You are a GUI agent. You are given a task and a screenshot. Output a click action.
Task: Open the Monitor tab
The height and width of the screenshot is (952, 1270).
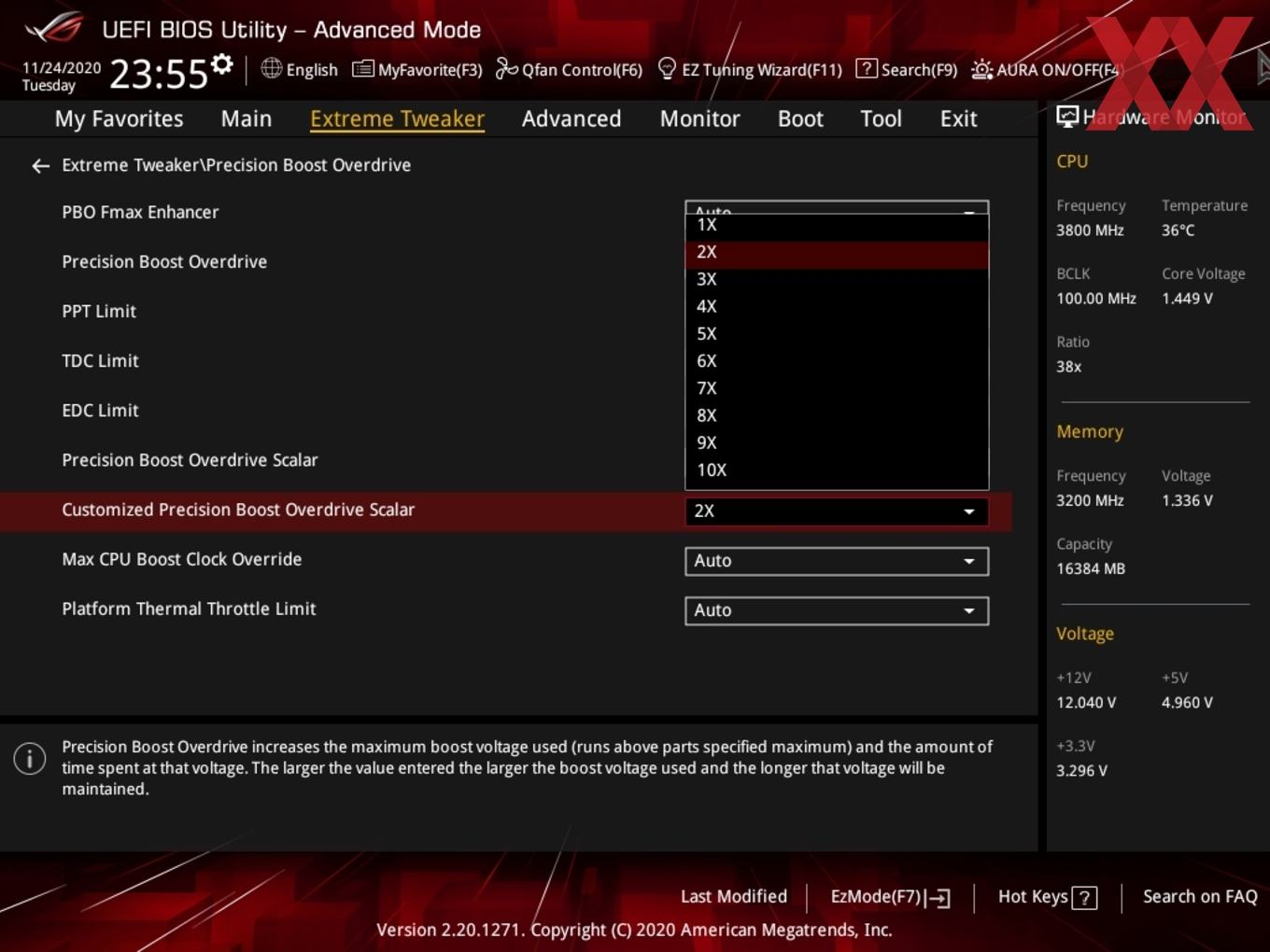699,119
